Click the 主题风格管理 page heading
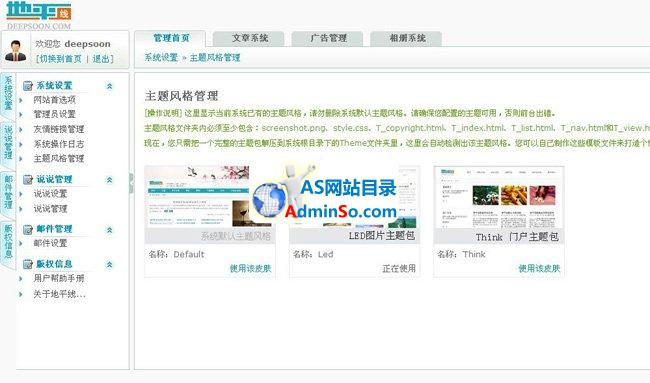The width and height of the screenshot is (650, 383). coord(181,96)
